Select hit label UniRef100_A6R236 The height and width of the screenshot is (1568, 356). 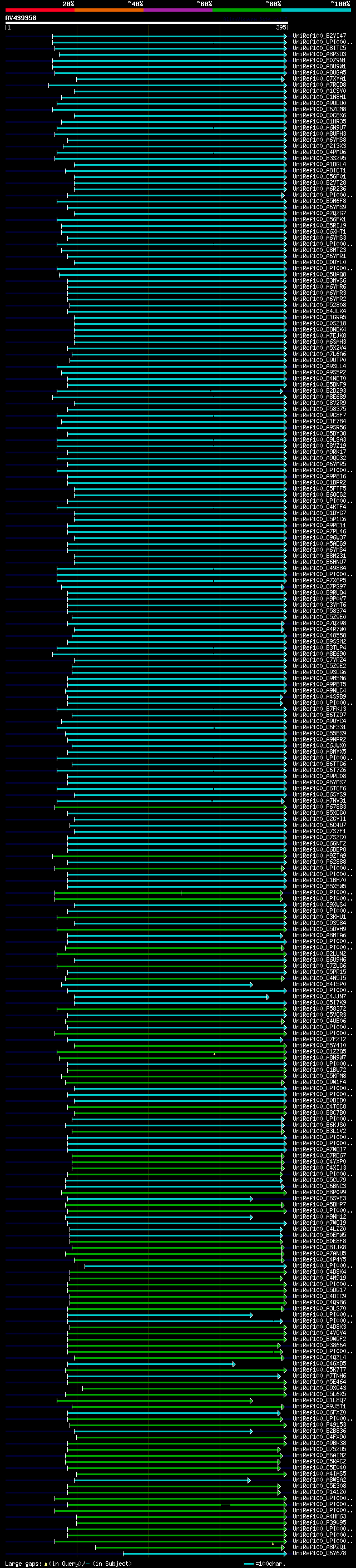(319, 189)
